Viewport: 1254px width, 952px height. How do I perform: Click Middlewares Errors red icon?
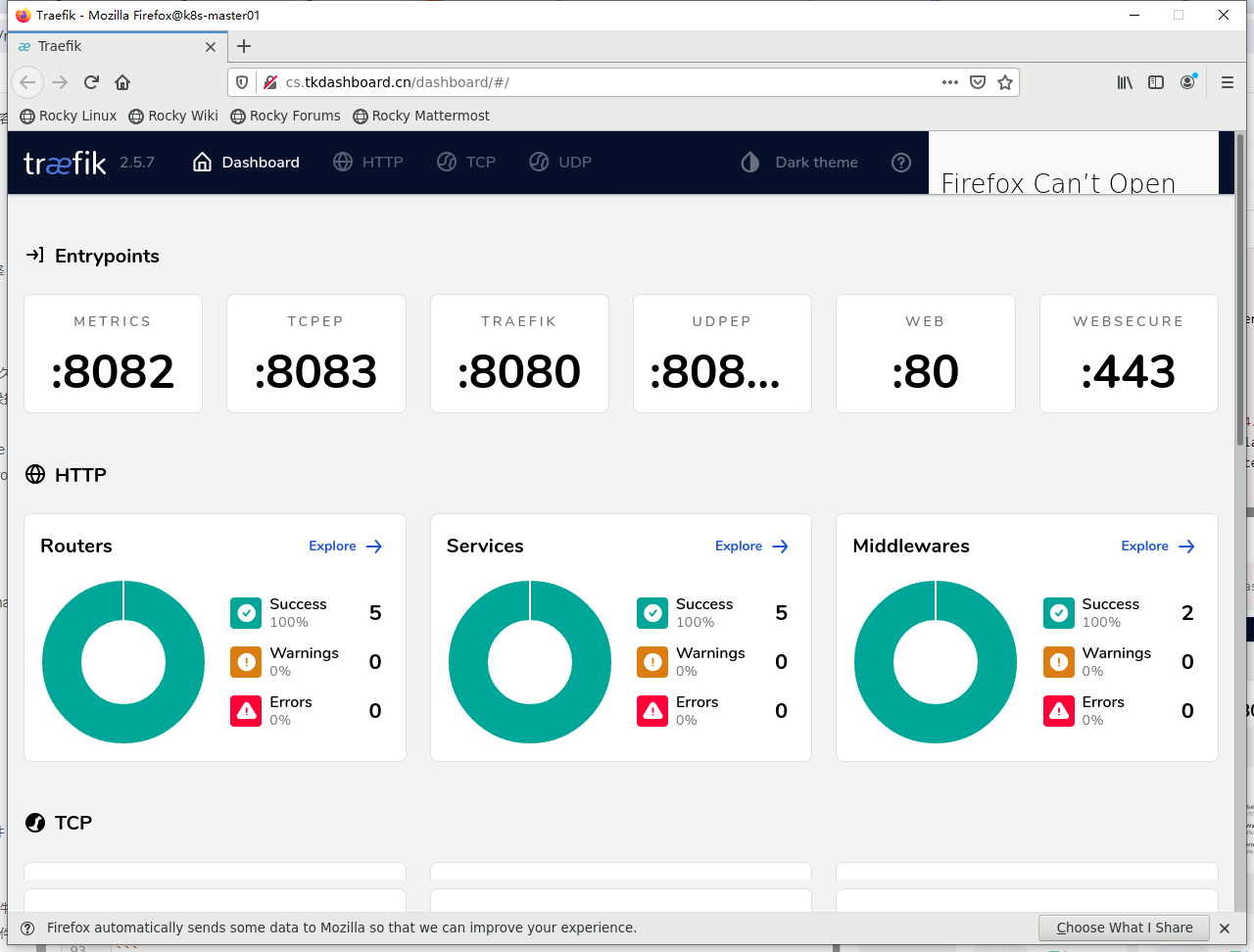click(x=1059, y=711)
